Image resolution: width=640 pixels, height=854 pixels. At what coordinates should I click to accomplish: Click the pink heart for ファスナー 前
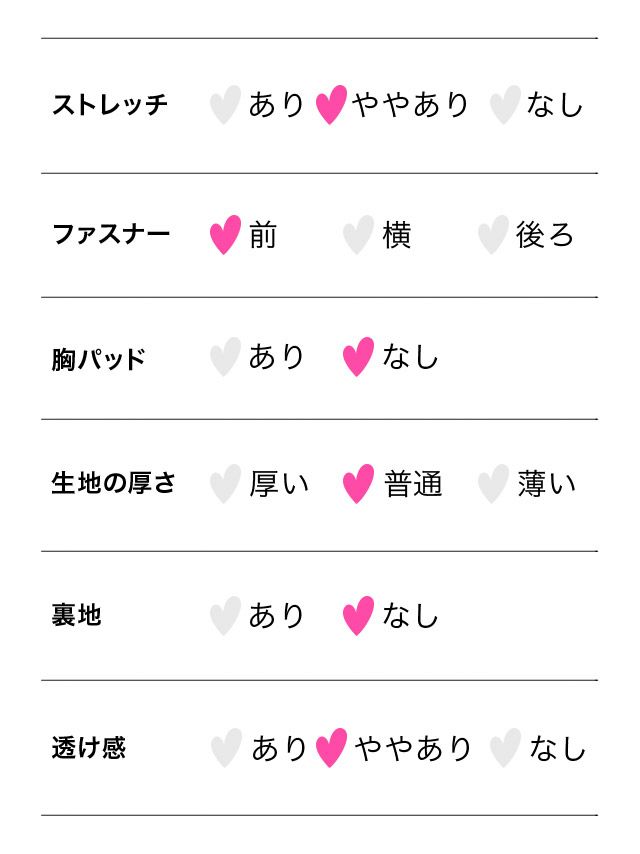tap(226, 235)
